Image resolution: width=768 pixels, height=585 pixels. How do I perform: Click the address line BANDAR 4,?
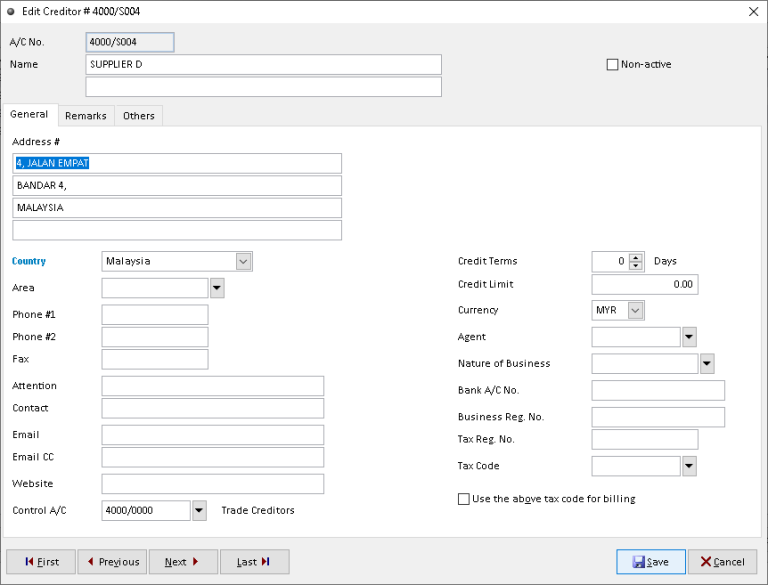pyautogui.click(x=177, y=186)
